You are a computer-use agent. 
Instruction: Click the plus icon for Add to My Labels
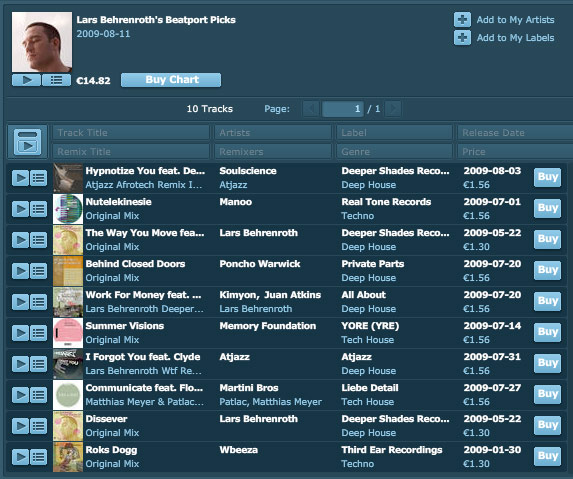pyautogui.click(x=462, y=38)
